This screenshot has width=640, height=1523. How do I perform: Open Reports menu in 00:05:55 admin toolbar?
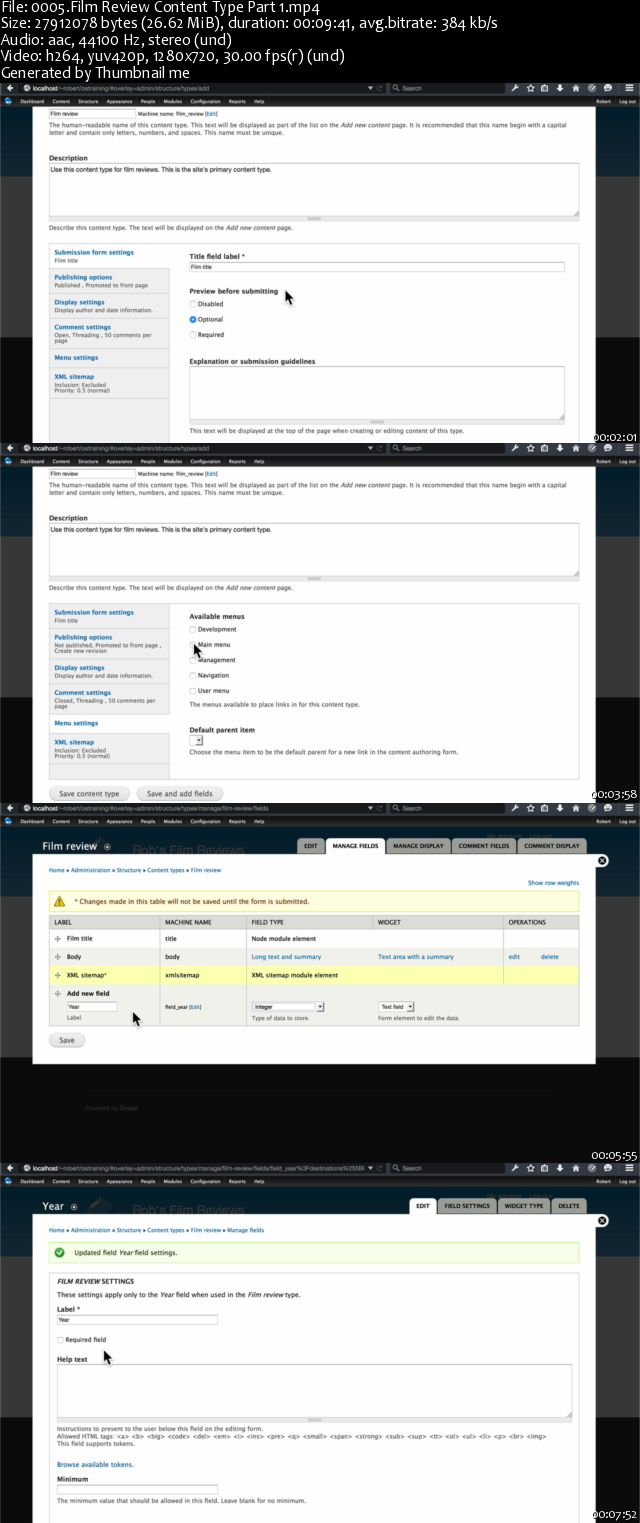click(237, 821)
